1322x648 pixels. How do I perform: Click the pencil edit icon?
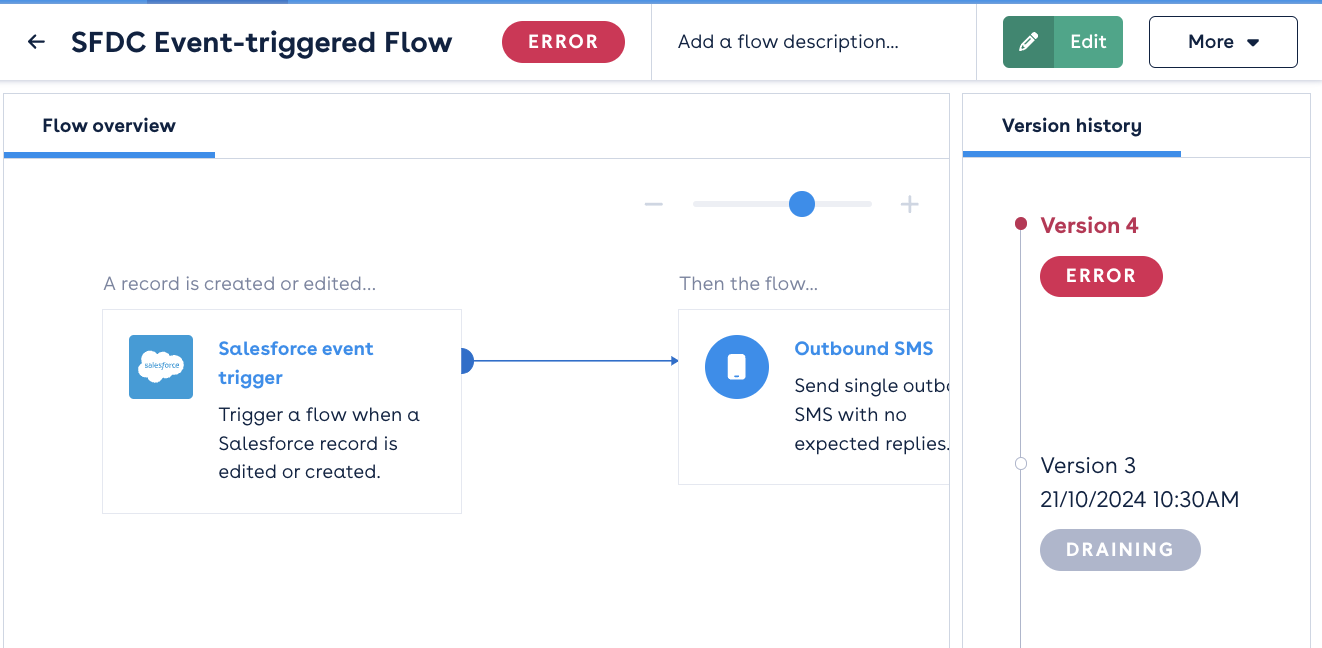1028,42
